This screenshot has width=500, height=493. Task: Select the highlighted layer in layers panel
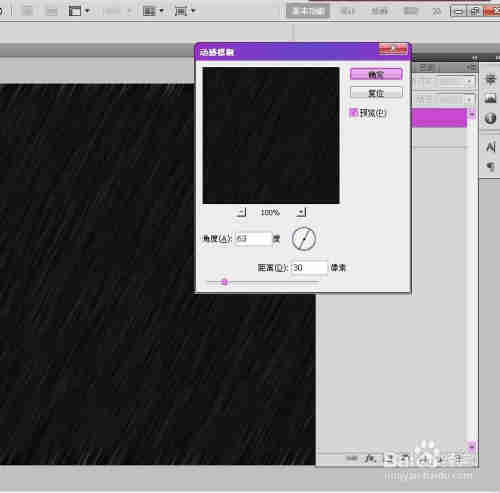[x=439, y=117]
